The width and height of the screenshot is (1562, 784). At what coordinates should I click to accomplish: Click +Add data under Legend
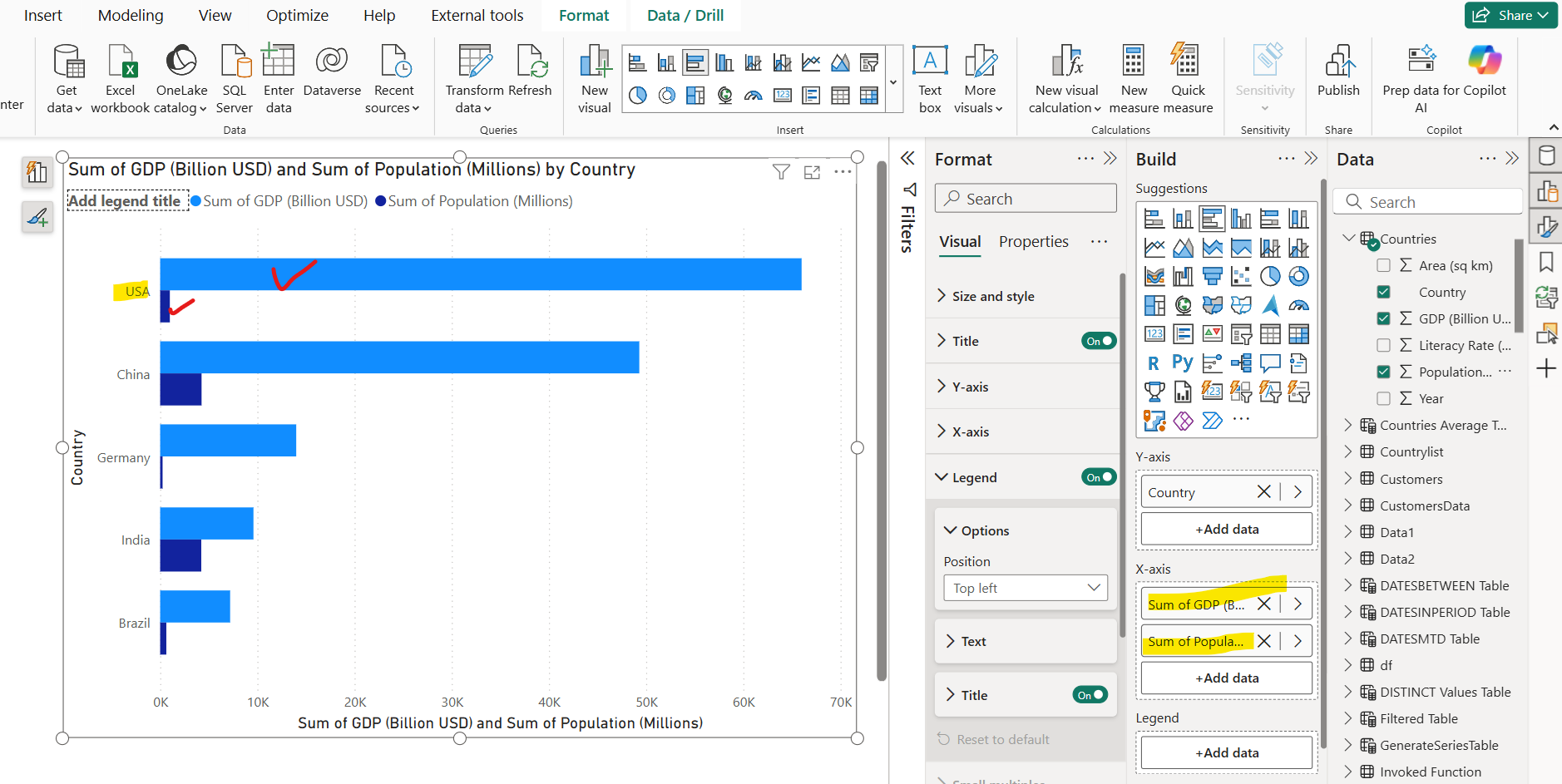tap(1226, 752)
